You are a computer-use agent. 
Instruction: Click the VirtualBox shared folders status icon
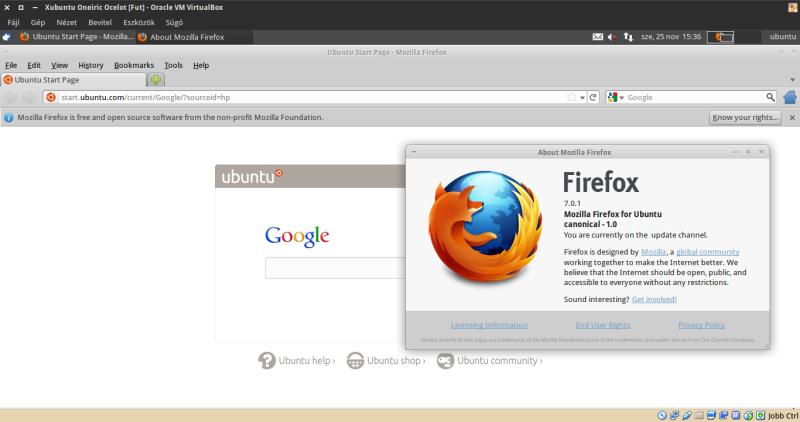point(699,415)
